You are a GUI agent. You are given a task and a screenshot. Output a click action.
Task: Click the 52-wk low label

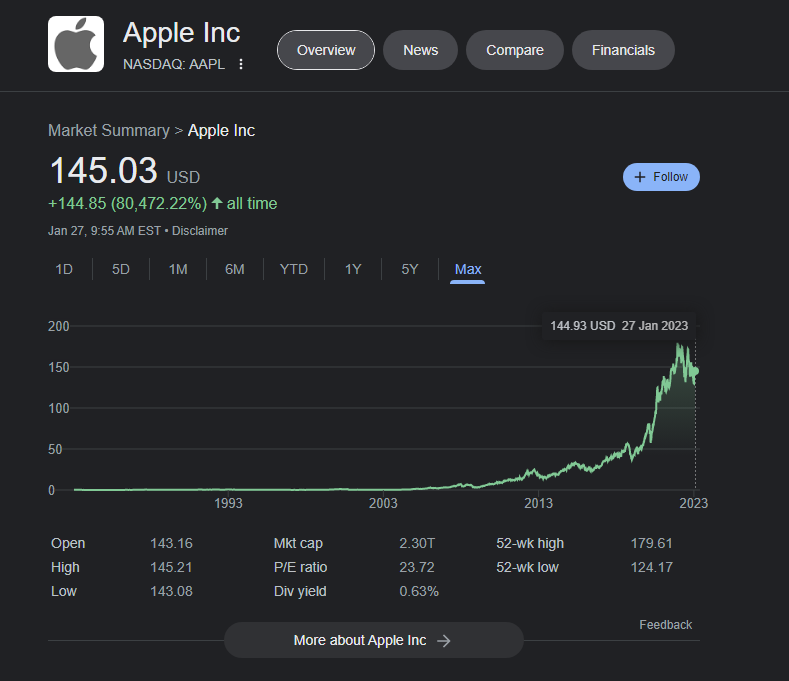coord(527,567)
